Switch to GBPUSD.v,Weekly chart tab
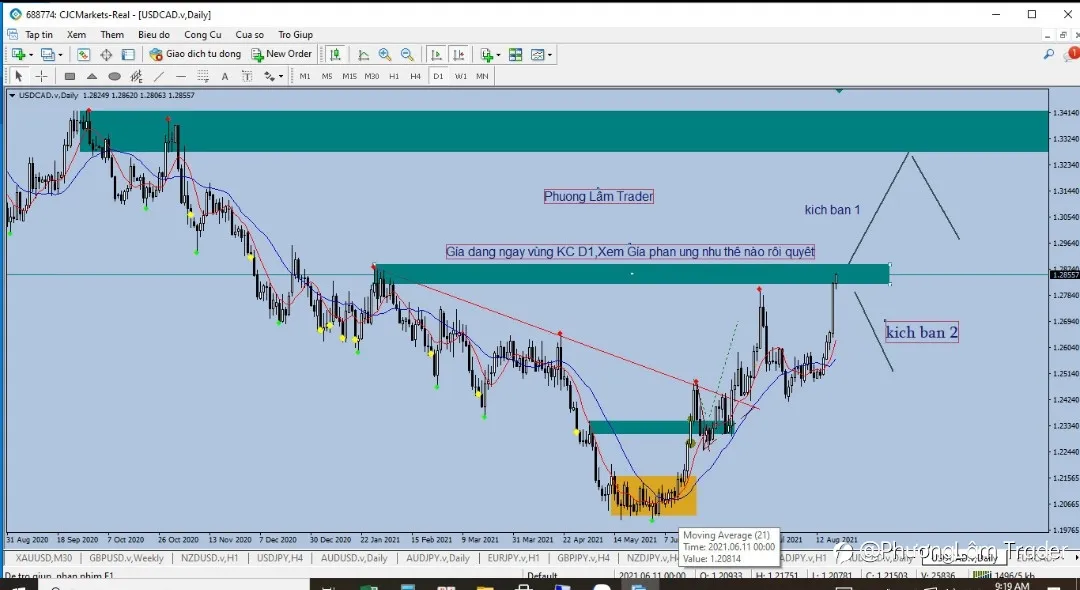Screen dimensions: 1080x590 (126, 558)
